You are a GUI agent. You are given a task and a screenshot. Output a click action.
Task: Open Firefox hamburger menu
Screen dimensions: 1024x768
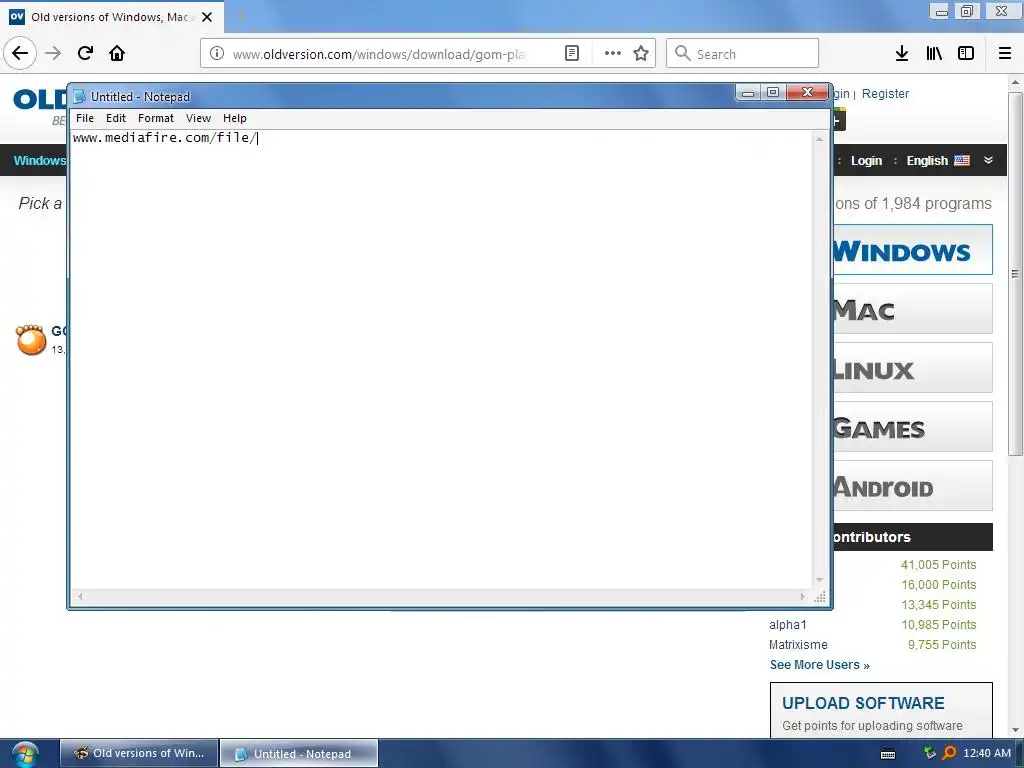pyautogui.click(x=1005, y=54)
